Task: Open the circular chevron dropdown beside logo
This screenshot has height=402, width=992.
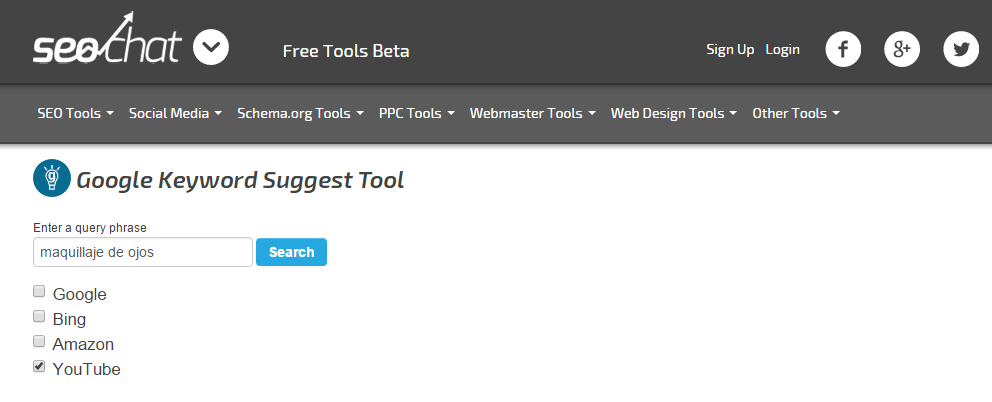Action: pos(211,47)
